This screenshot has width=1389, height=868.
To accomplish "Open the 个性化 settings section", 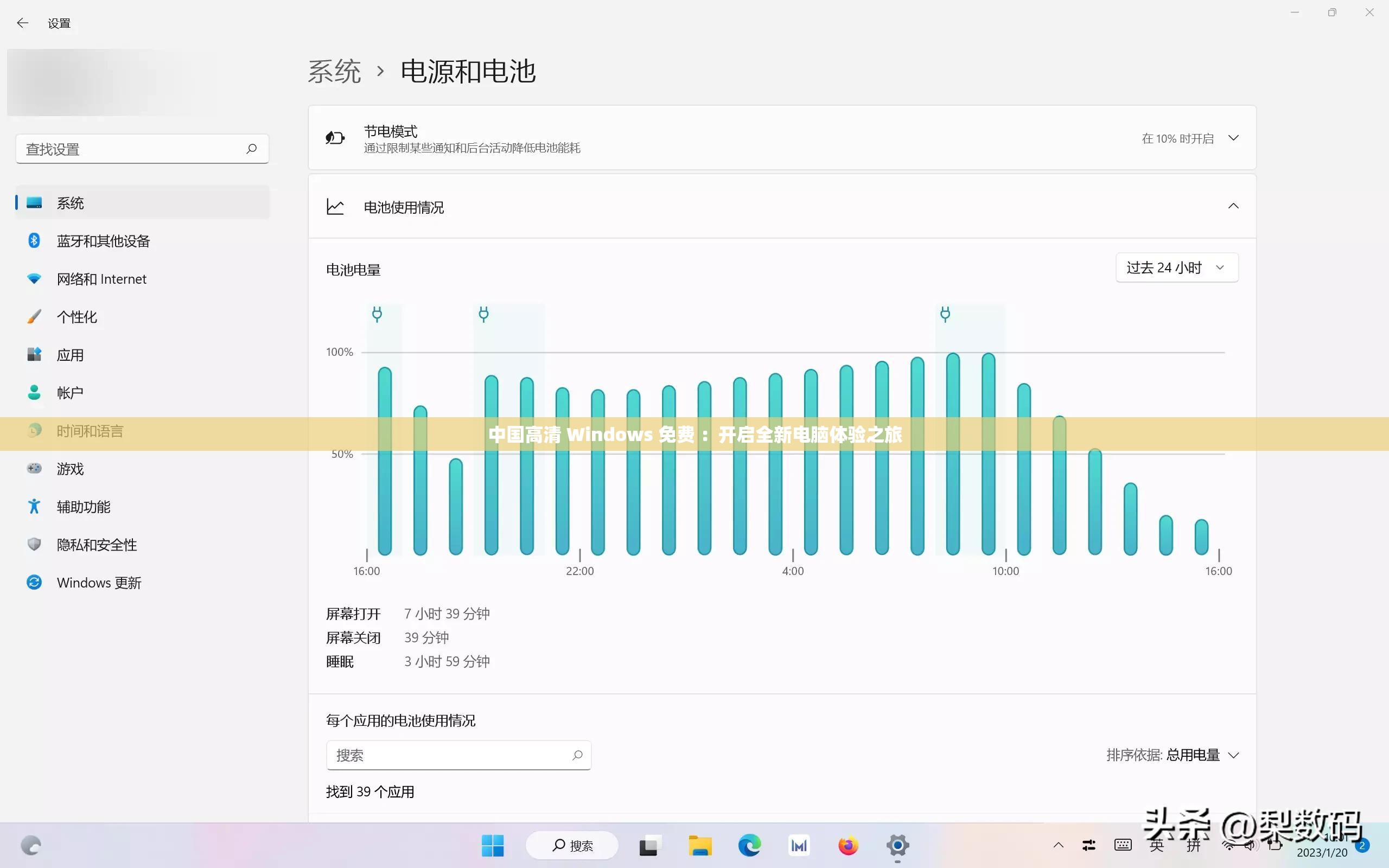I will tap(77, 316).
